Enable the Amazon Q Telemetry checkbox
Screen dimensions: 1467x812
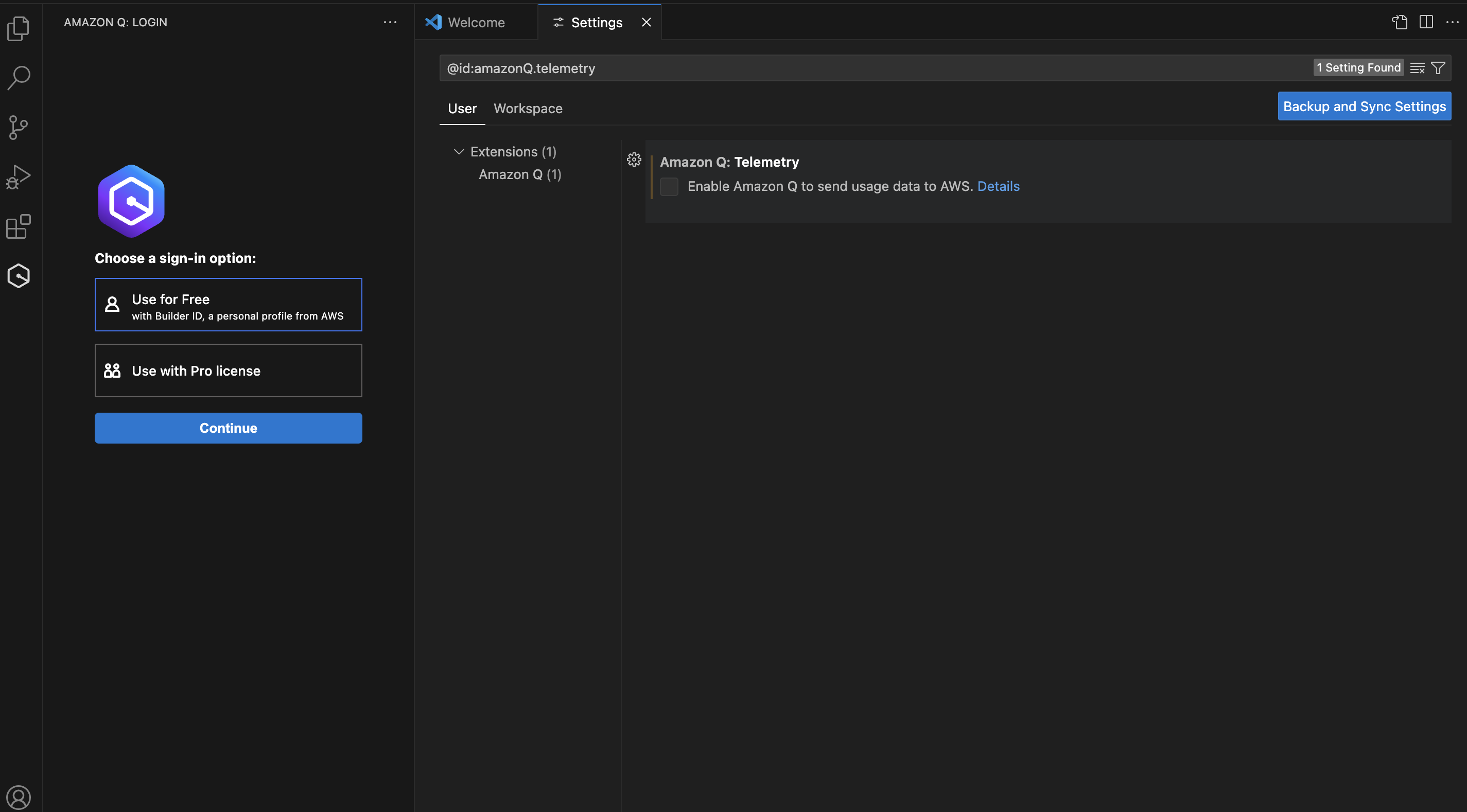coord(669,187)
